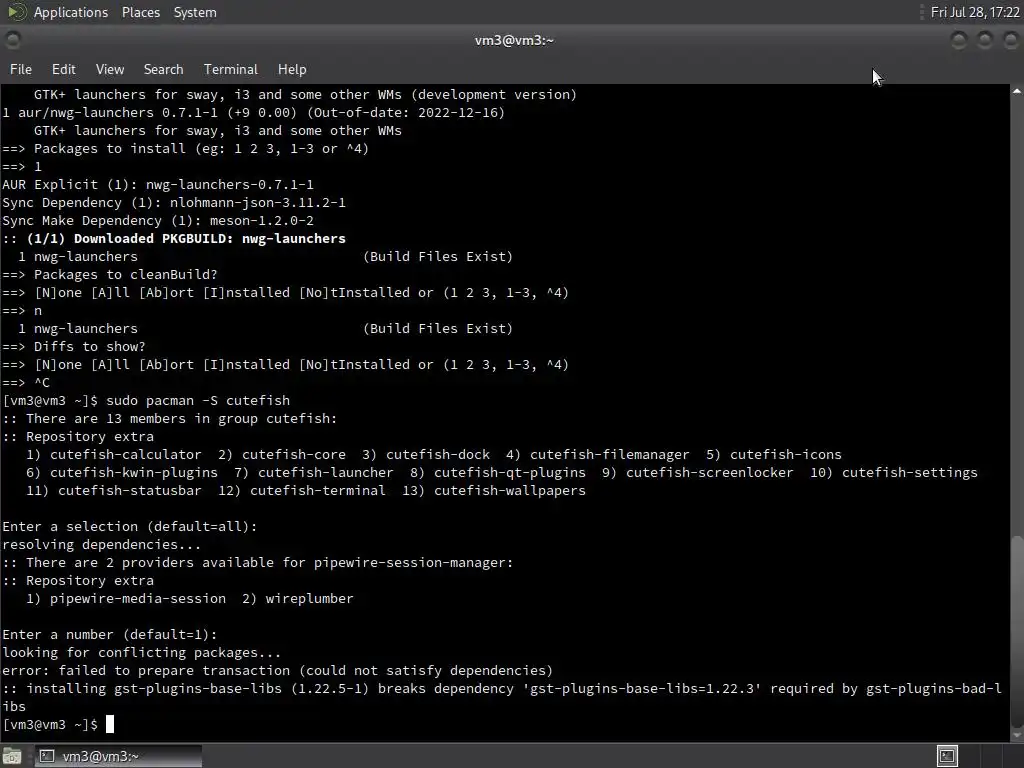The height and width of the screenshot is (768, 1024).
Task: Open the File menu in terminal
Action: pos(20,69)
